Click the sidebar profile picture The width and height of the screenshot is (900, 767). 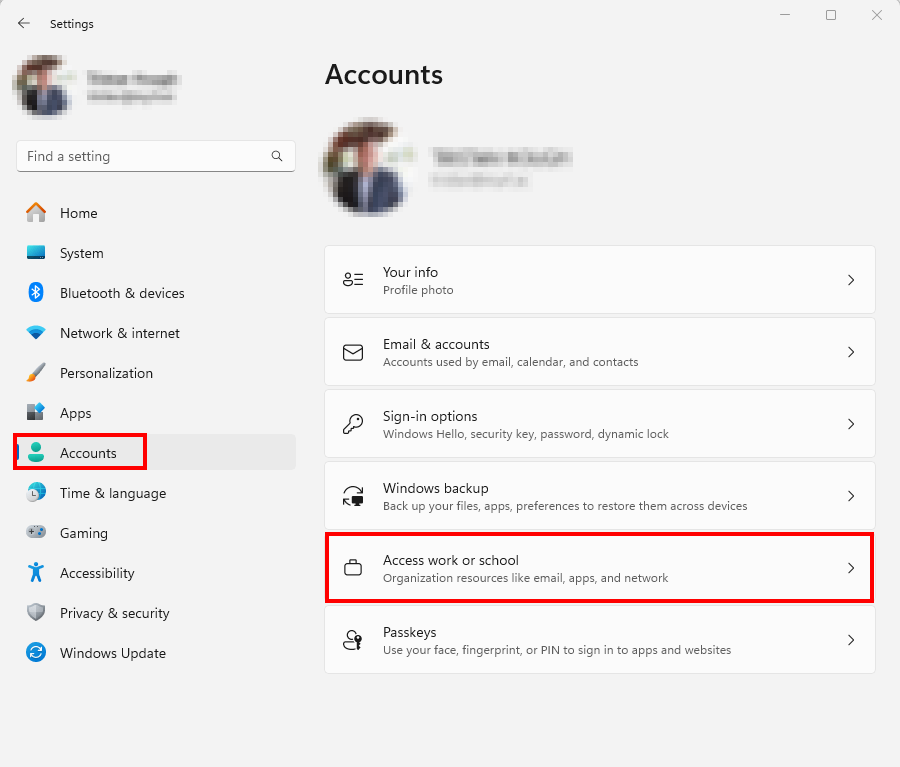[x=44, y=86]
